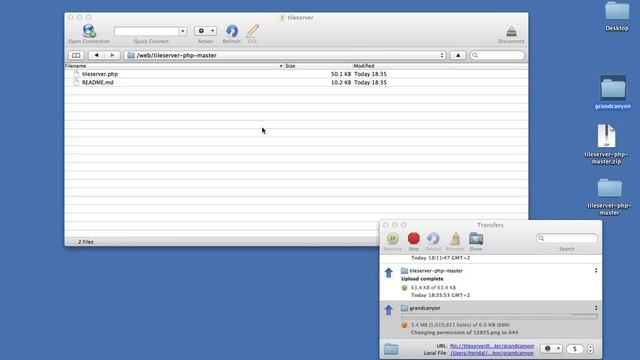
Task: Select the tileserver.php file row
Action: 296,74
